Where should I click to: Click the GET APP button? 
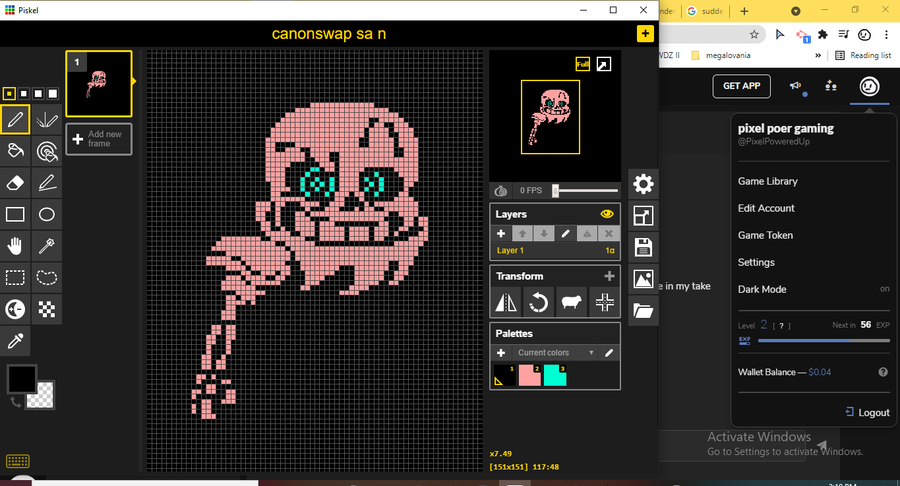(742, 86)
